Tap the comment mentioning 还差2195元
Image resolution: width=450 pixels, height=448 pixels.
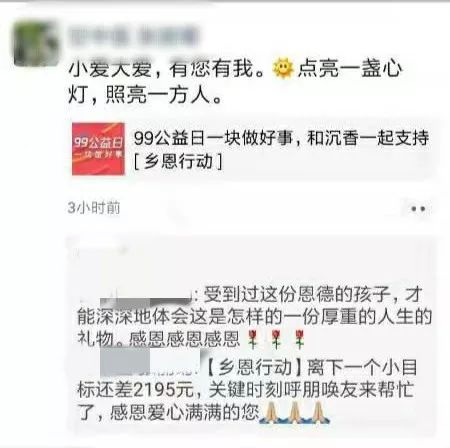coord(247,389)
